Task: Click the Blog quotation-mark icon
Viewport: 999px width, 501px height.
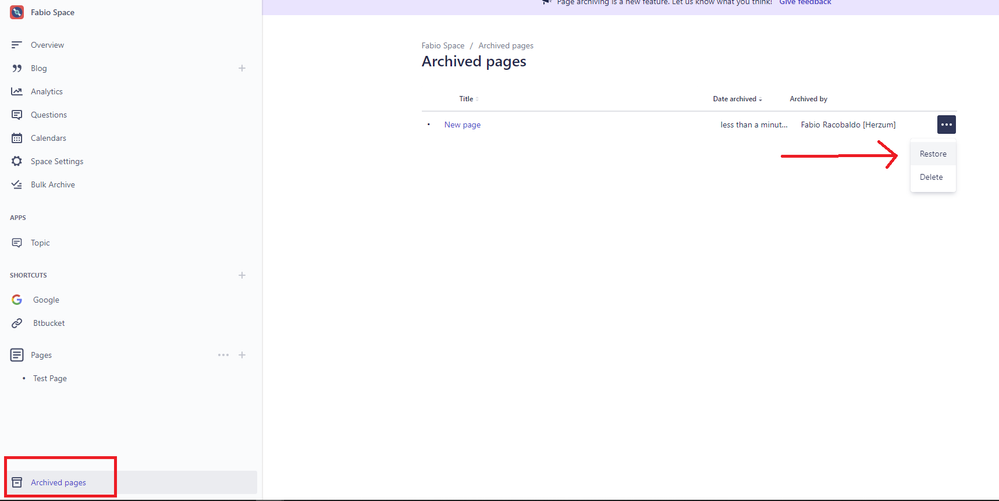Action: 17,68
